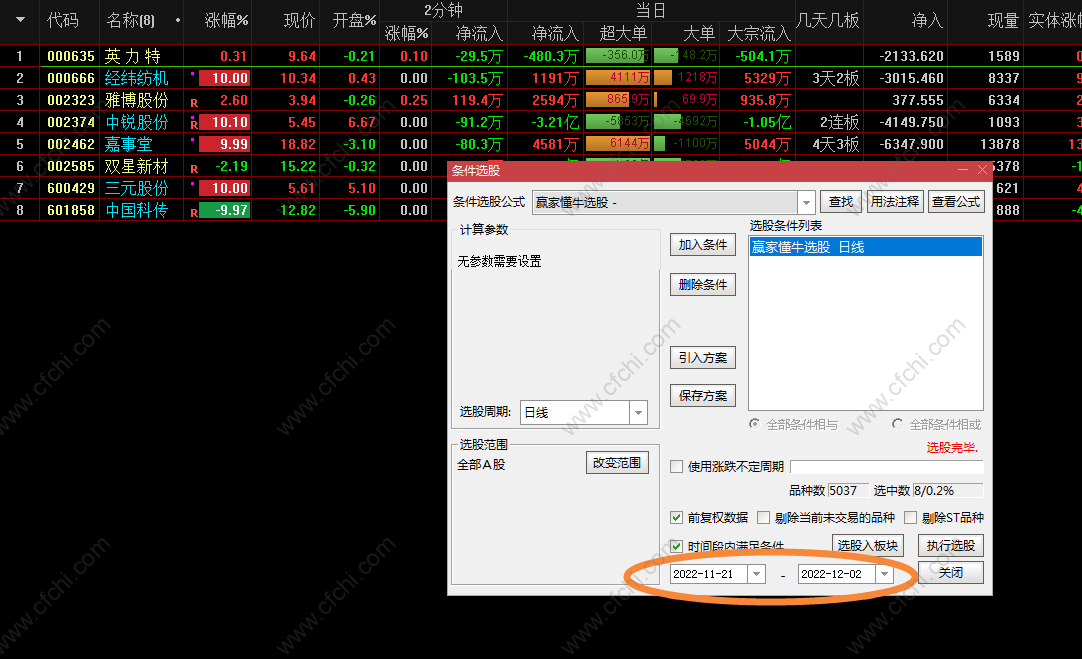Select the 全部条件相或 radio button
This screenshot has width=1082, height=659.
click(x=898, y=424)
